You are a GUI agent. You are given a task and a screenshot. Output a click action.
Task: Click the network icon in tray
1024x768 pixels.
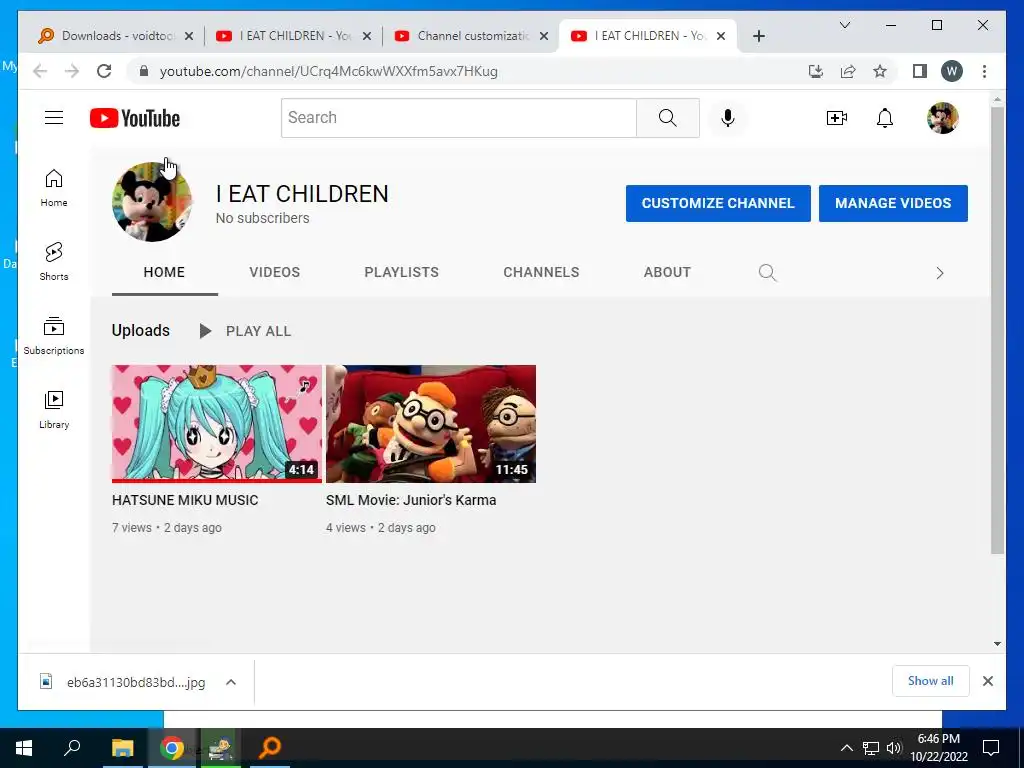click(871, 748)
